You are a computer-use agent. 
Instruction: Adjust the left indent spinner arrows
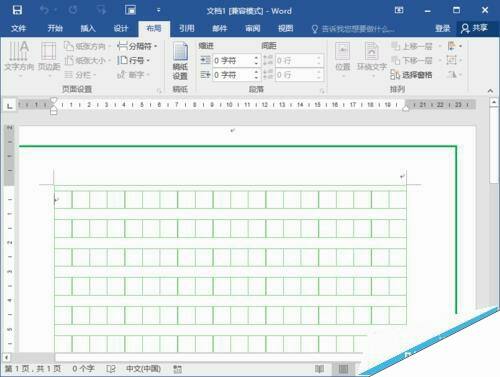256,60
